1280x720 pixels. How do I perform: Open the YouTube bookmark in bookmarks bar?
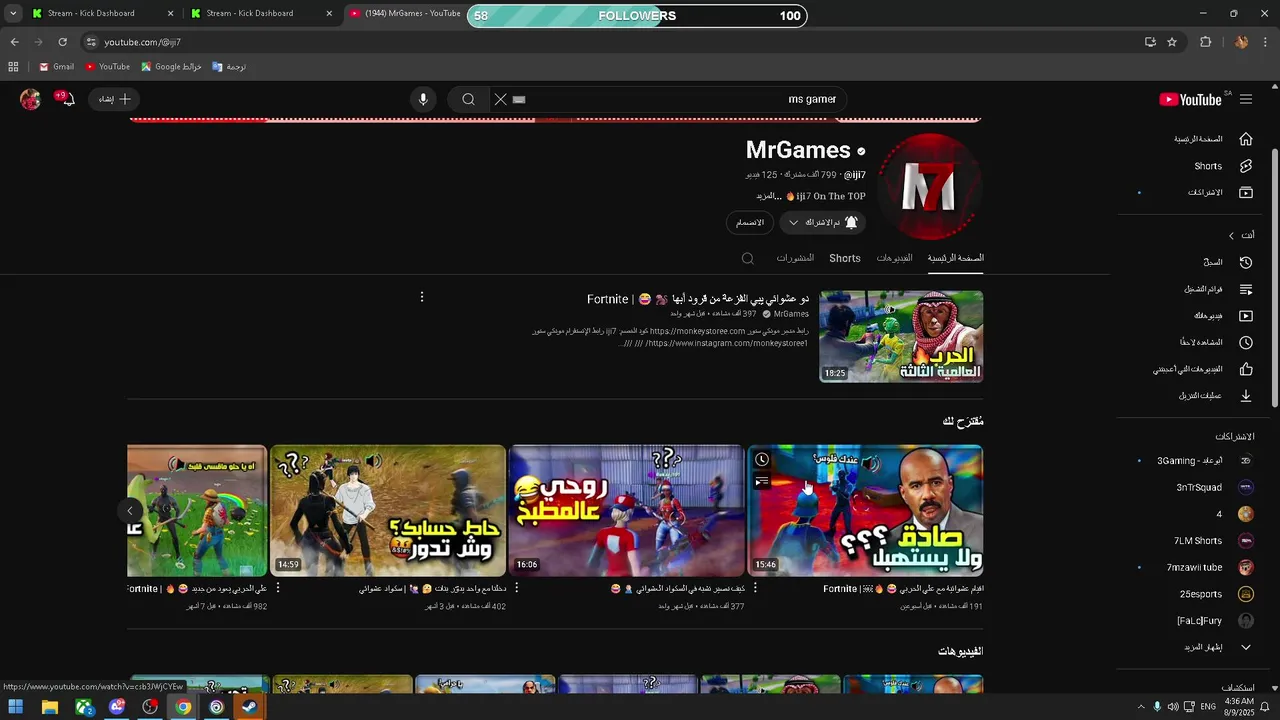click(x=108, y=67)
